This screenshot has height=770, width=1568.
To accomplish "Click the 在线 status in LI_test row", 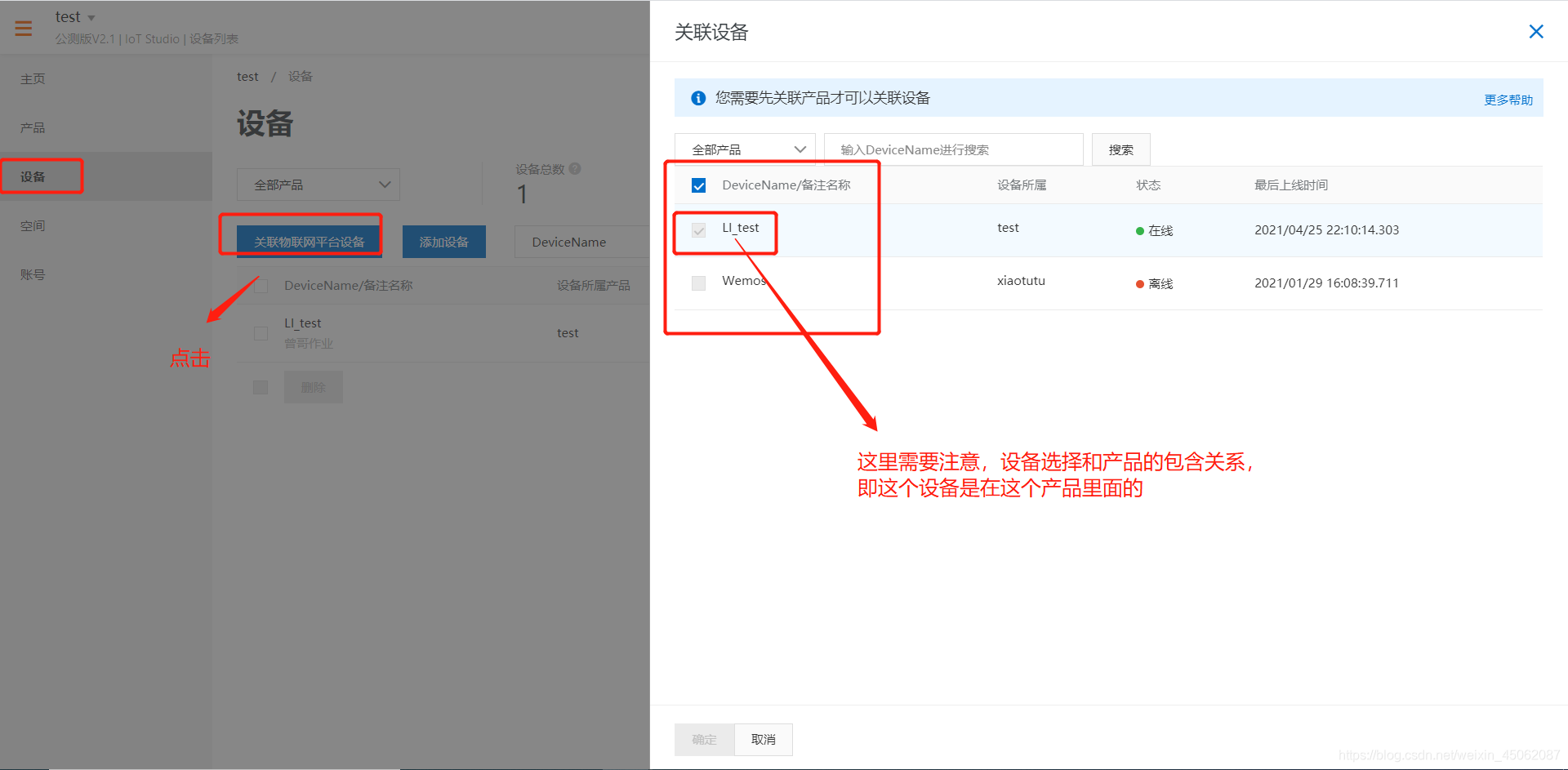I will (x=1154, y=230).
